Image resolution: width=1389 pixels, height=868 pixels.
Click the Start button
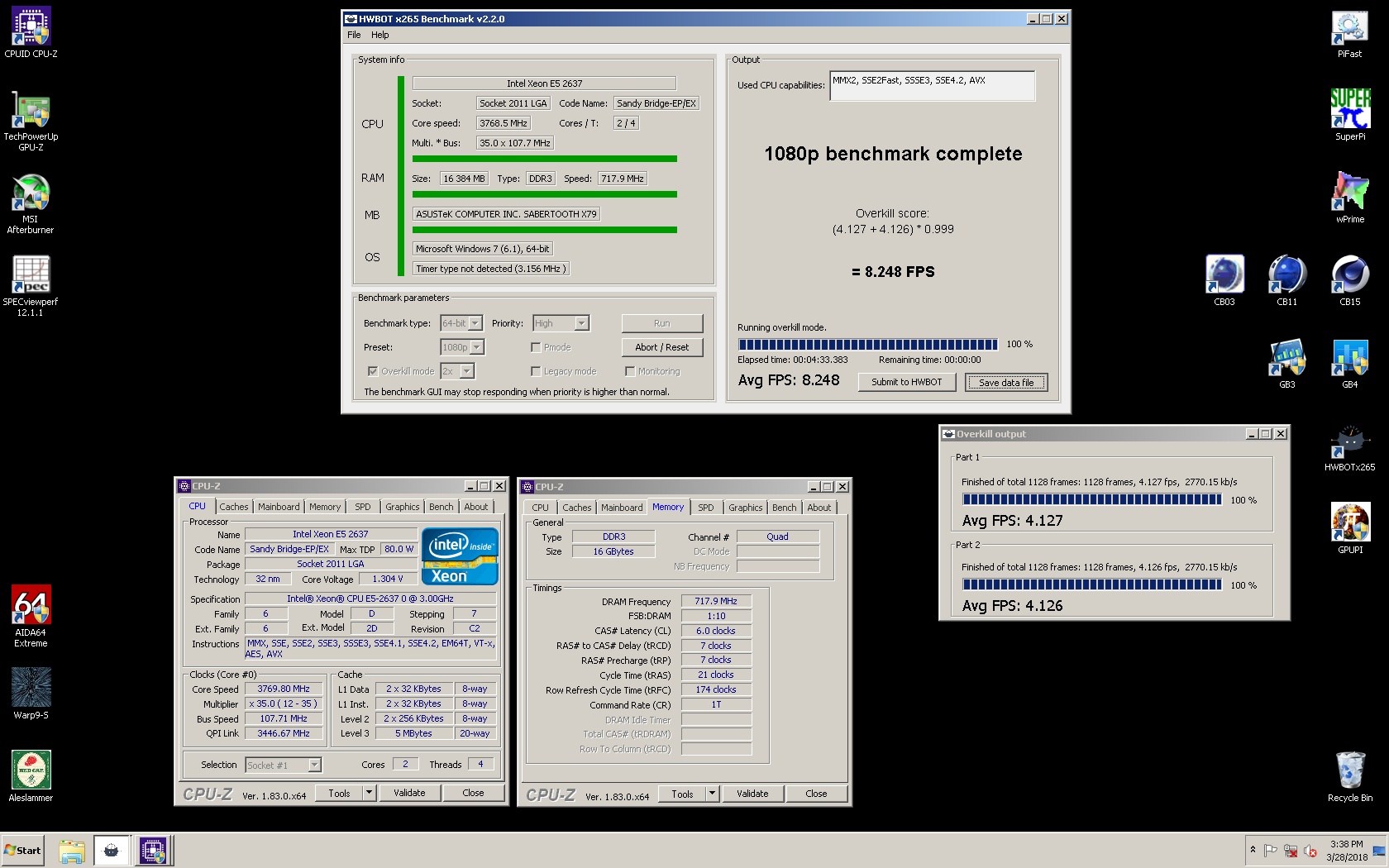tap(23, 851)
